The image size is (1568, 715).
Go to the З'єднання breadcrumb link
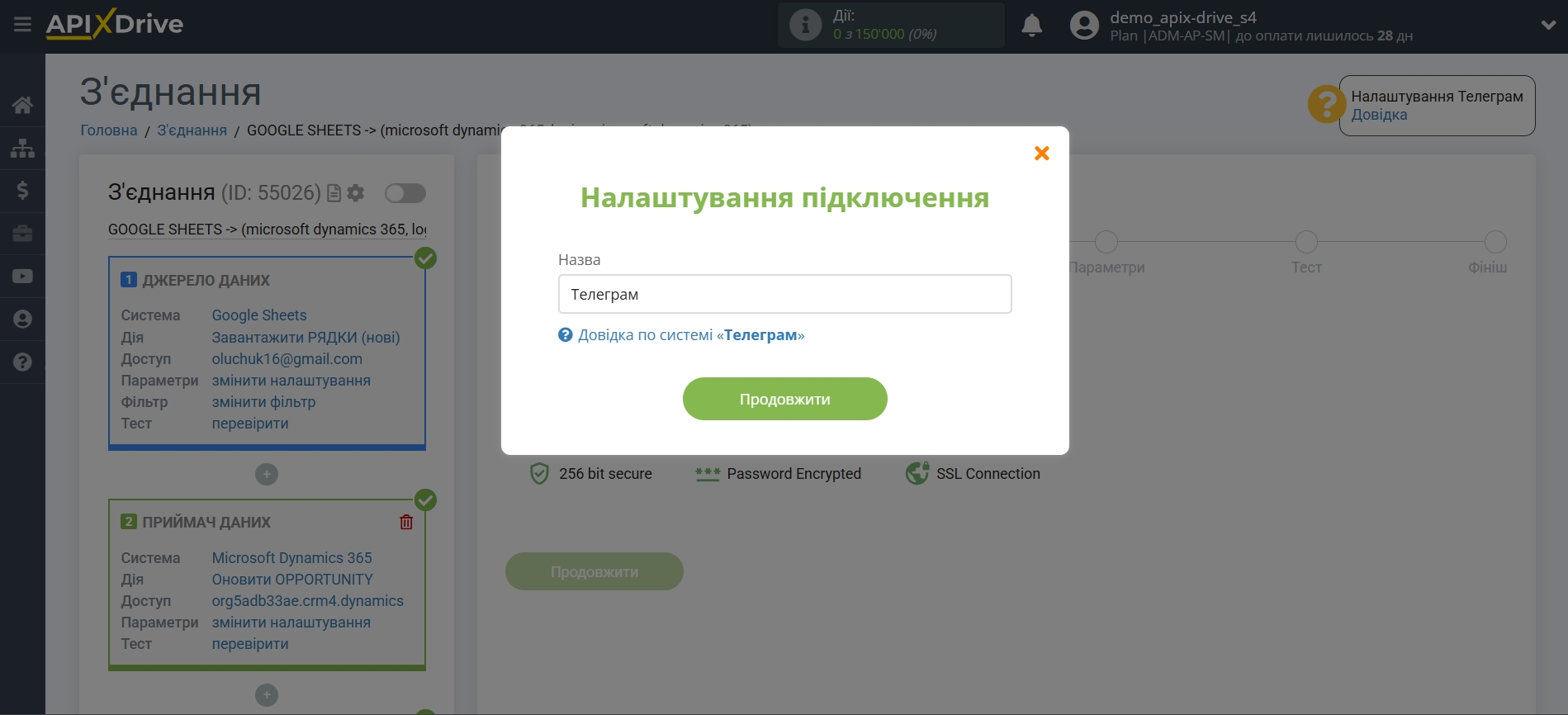tap(192, 130)
